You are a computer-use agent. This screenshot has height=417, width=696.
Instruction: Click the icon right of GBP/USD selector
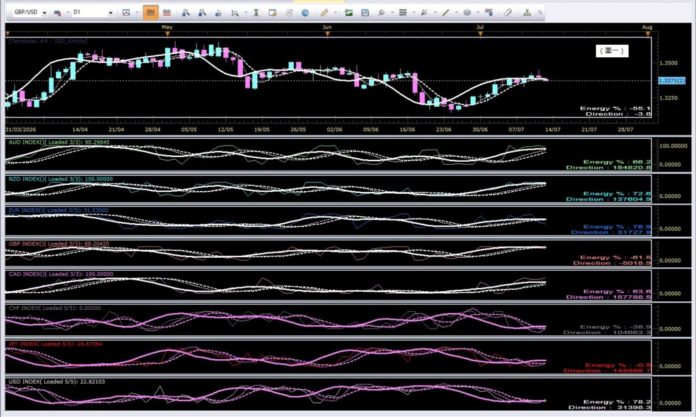(57, 13)
